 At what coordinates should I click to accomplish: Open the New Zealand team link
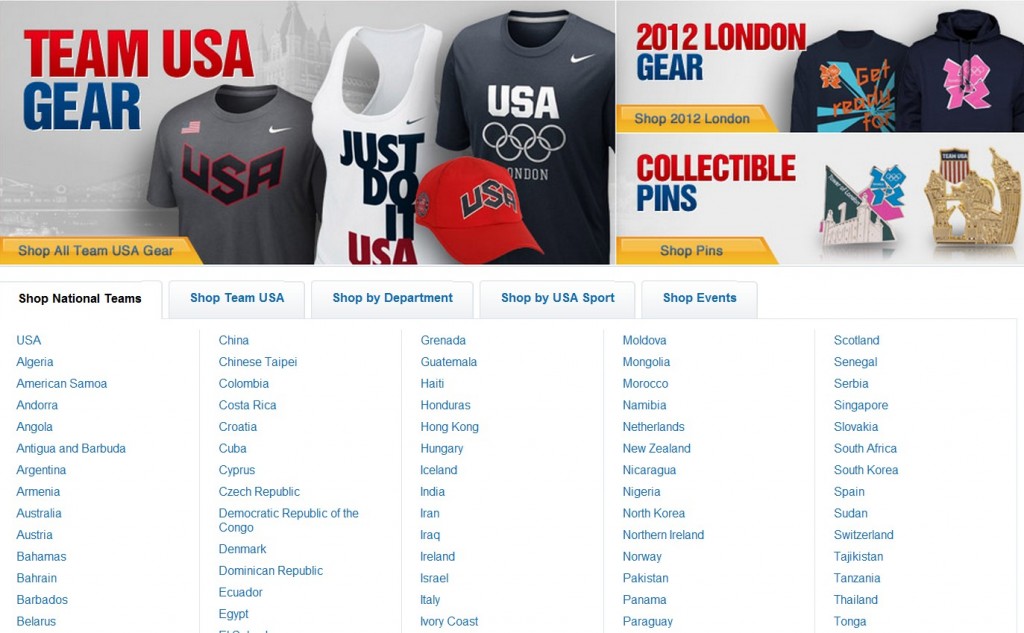click(656, 449)
